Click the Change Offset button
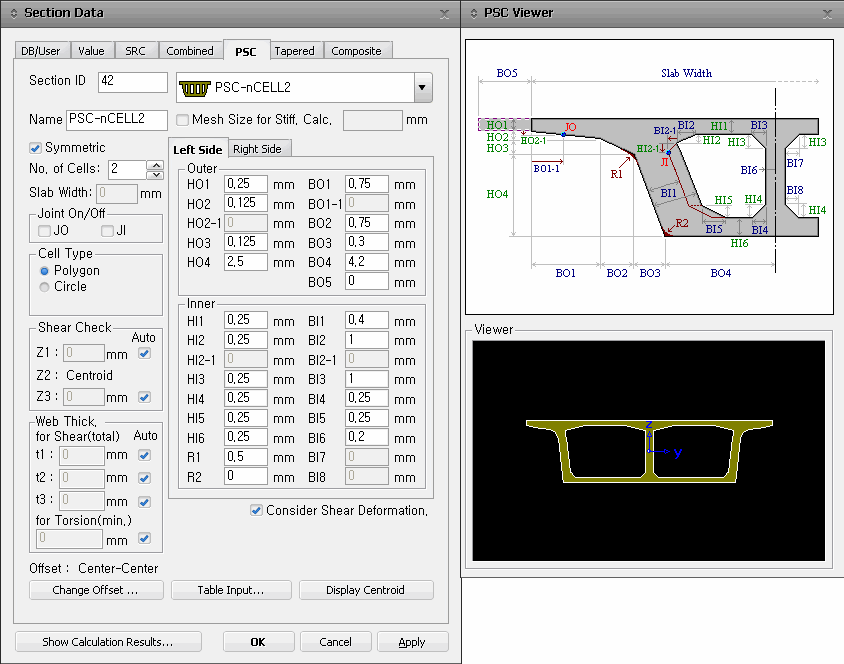This screenshot has width=844, height=664. click(96, 590)
